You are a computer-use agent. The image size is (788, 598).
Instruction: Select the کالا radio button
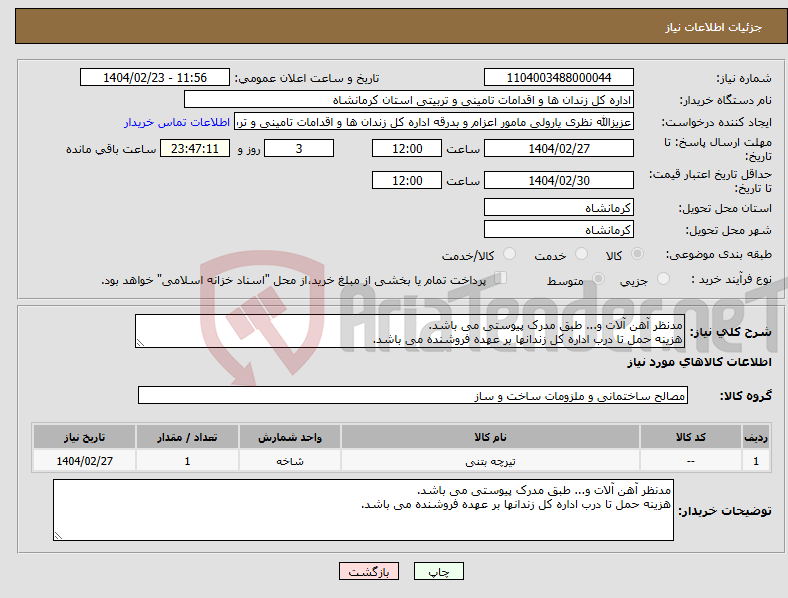click(x=637, y=254)
